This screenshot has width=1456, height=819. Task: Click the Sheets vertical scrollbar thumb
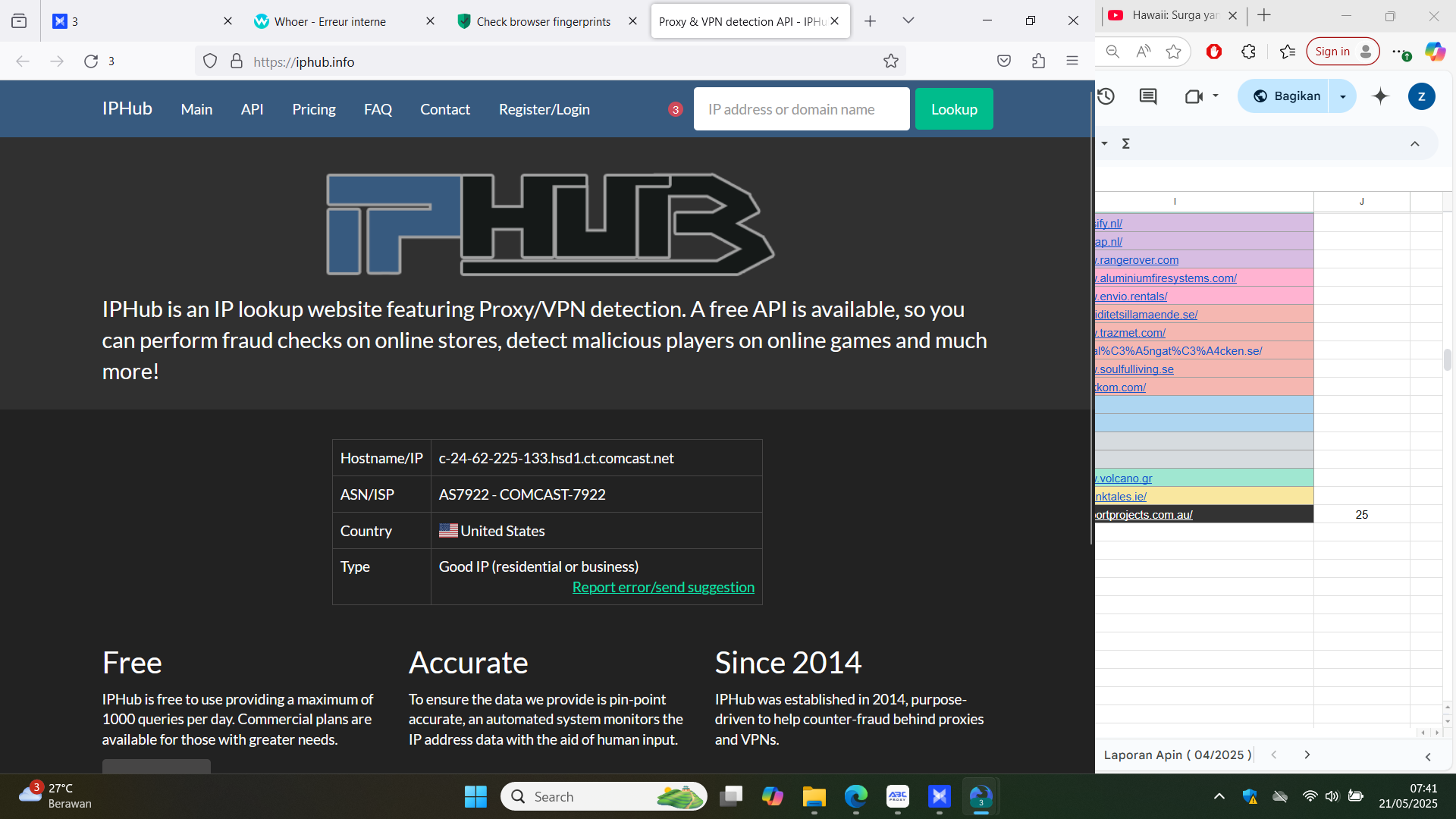1447,359
